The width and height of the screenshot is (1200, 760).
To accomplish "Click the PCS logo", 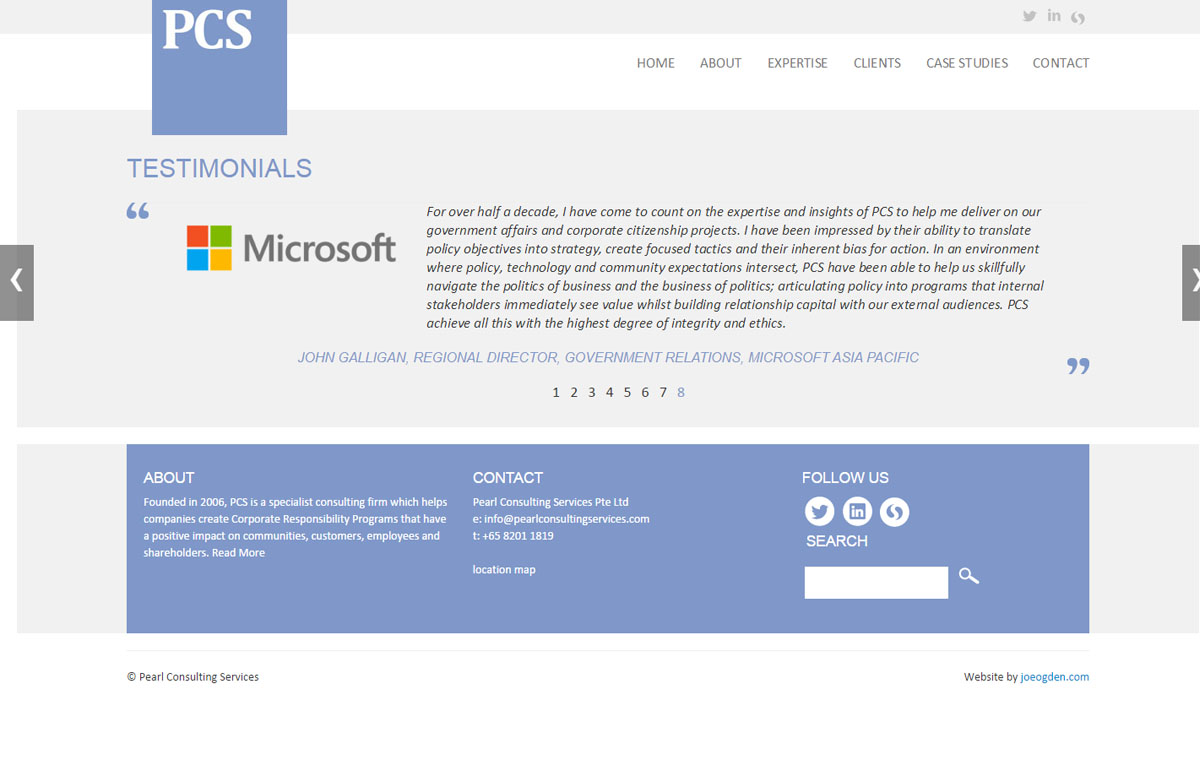I will pyautogui.click(x=219, y=66).
